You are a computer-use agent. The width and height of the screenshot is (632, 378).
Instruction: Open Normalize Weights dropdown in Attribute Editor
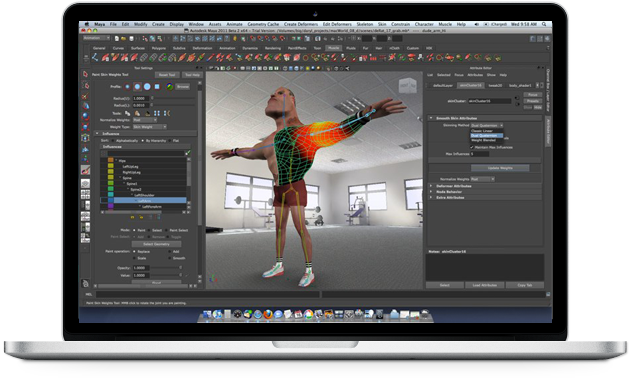point(482,179)
